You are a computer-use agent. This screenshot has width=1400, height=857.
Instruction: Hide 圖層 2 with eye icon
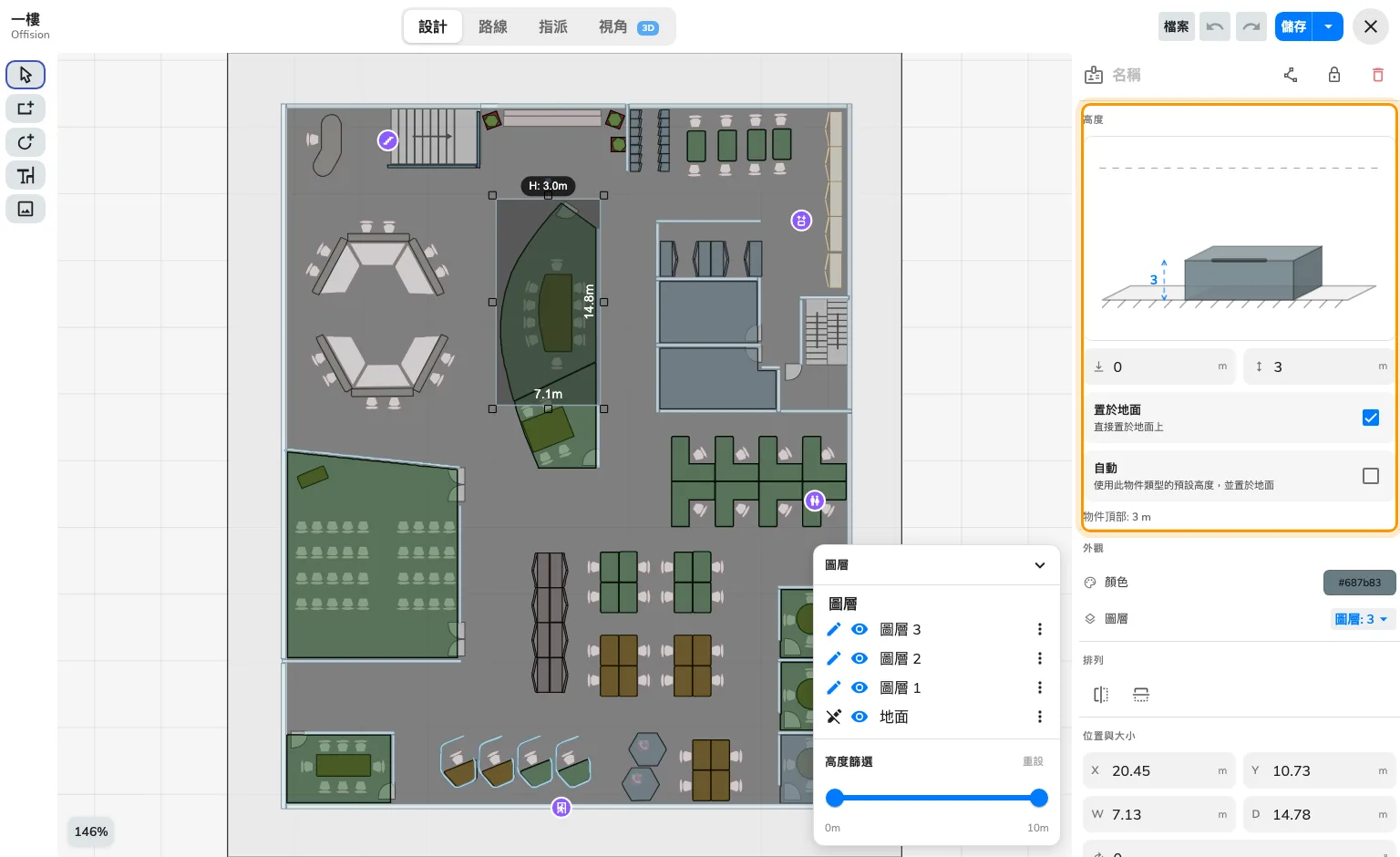pyautogui.click(x=860, y=658)
